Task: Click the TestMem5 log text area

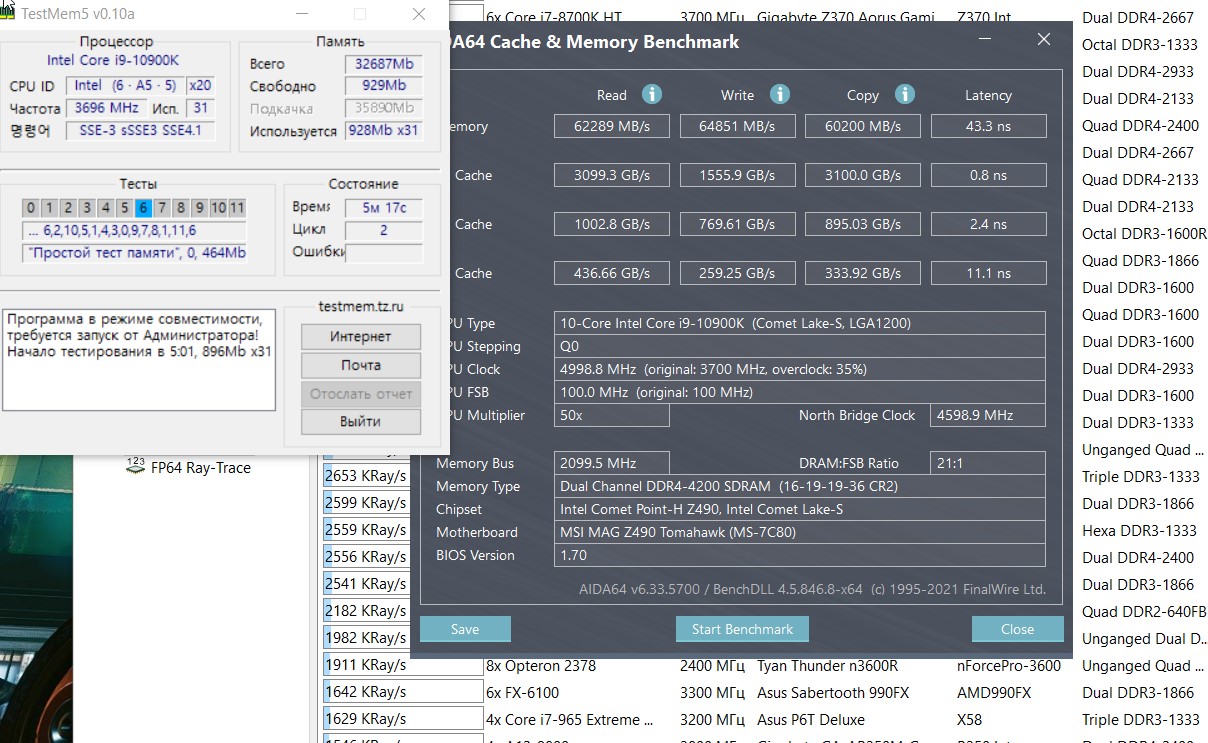Action: coord(138,360)
